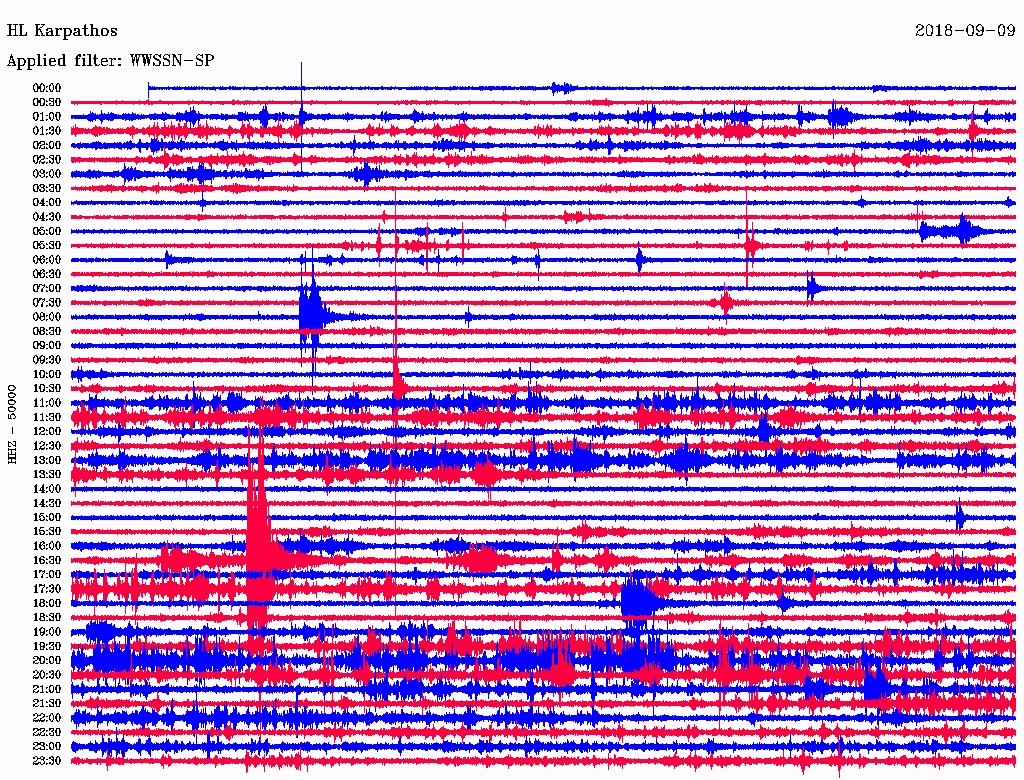
Task: Select the 23:30 time label
Action: point(47,761)
